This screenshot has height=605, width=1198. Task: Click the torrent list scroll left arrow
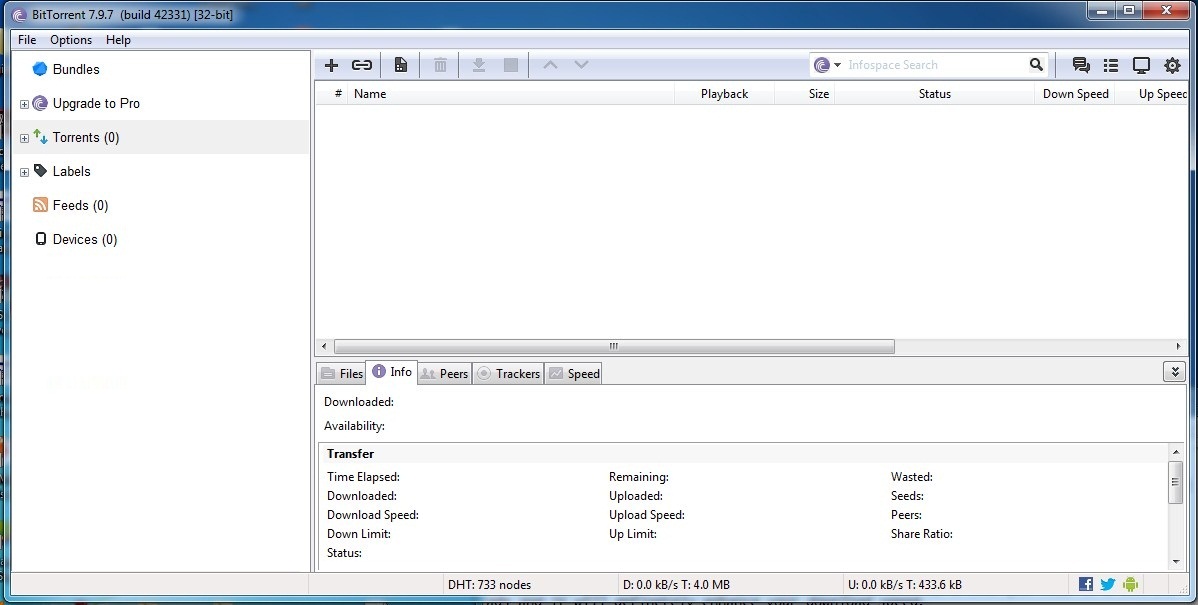pos(324,346)
